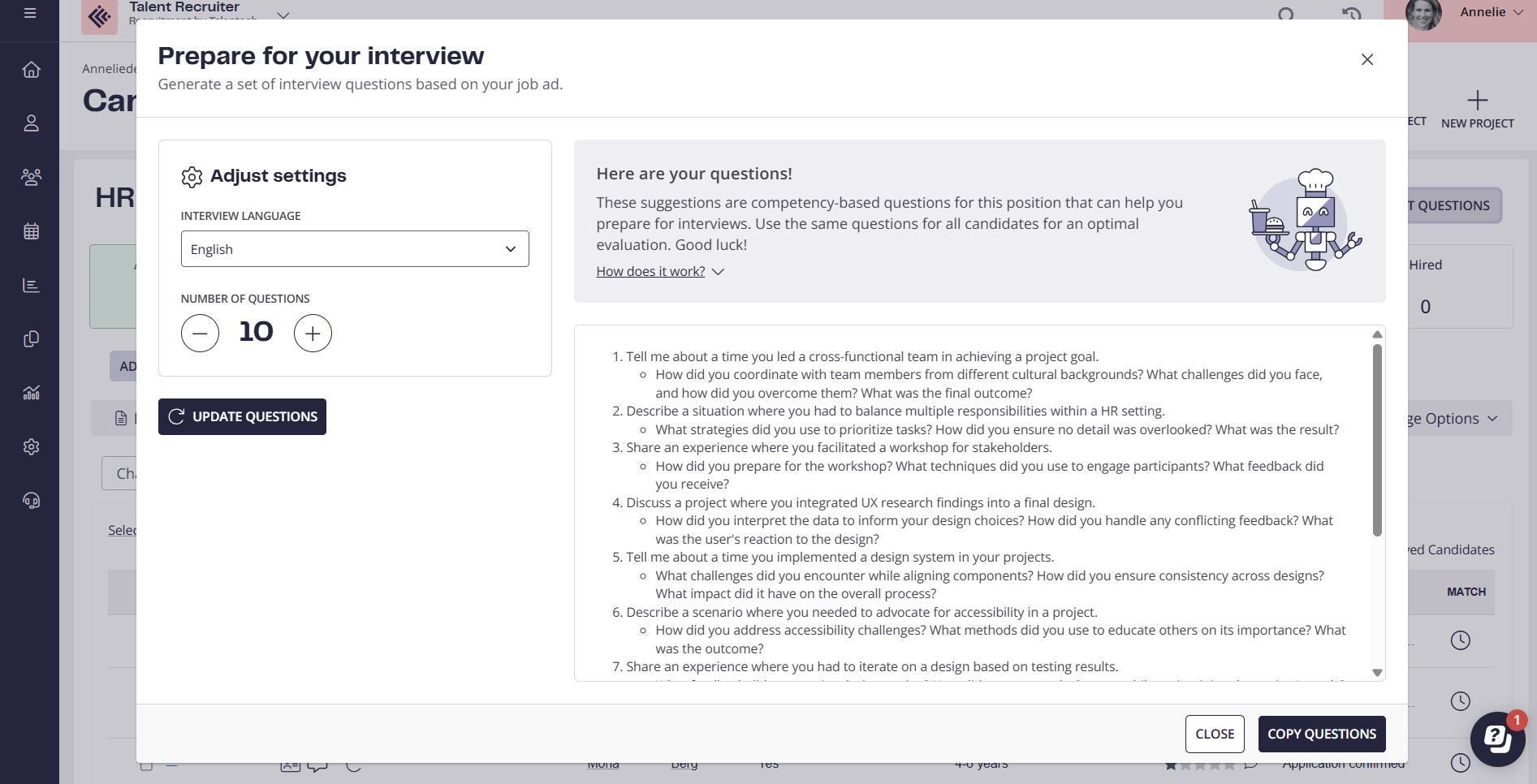1537x784 pixels.
Task: Open the analytics chart sidebar icon
Action: (x=31, y=393)
